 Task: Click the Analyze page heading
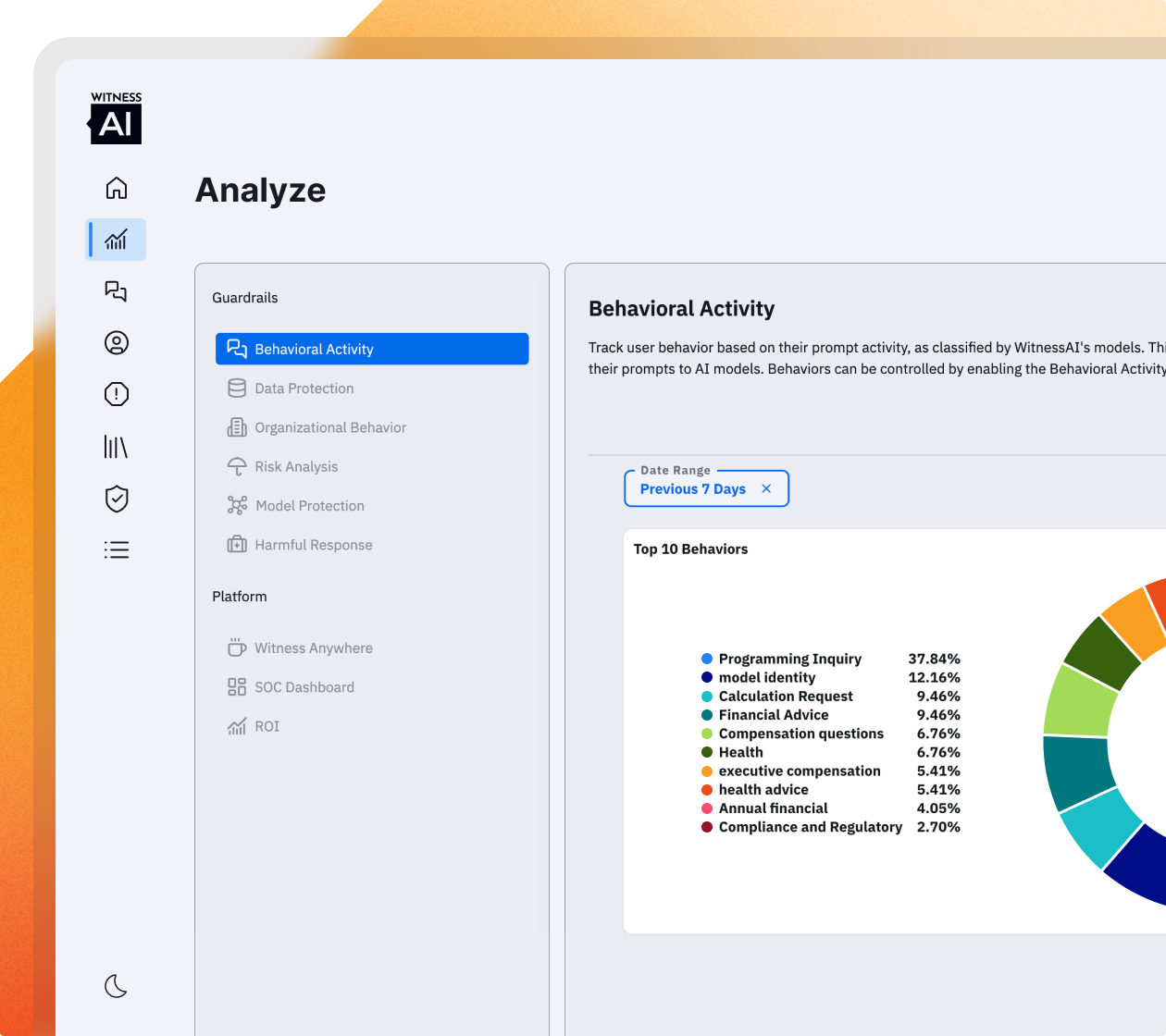[x=261, y=190]
